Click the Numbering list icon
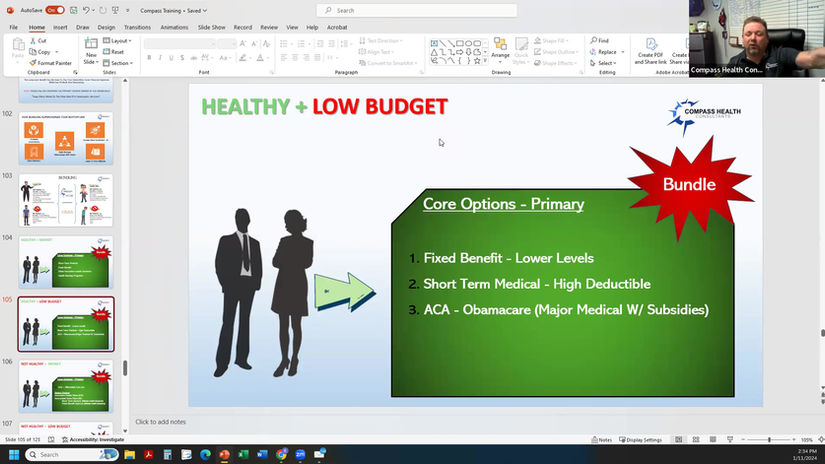Viewport: 825px width, 464px height. coord(301,44)
